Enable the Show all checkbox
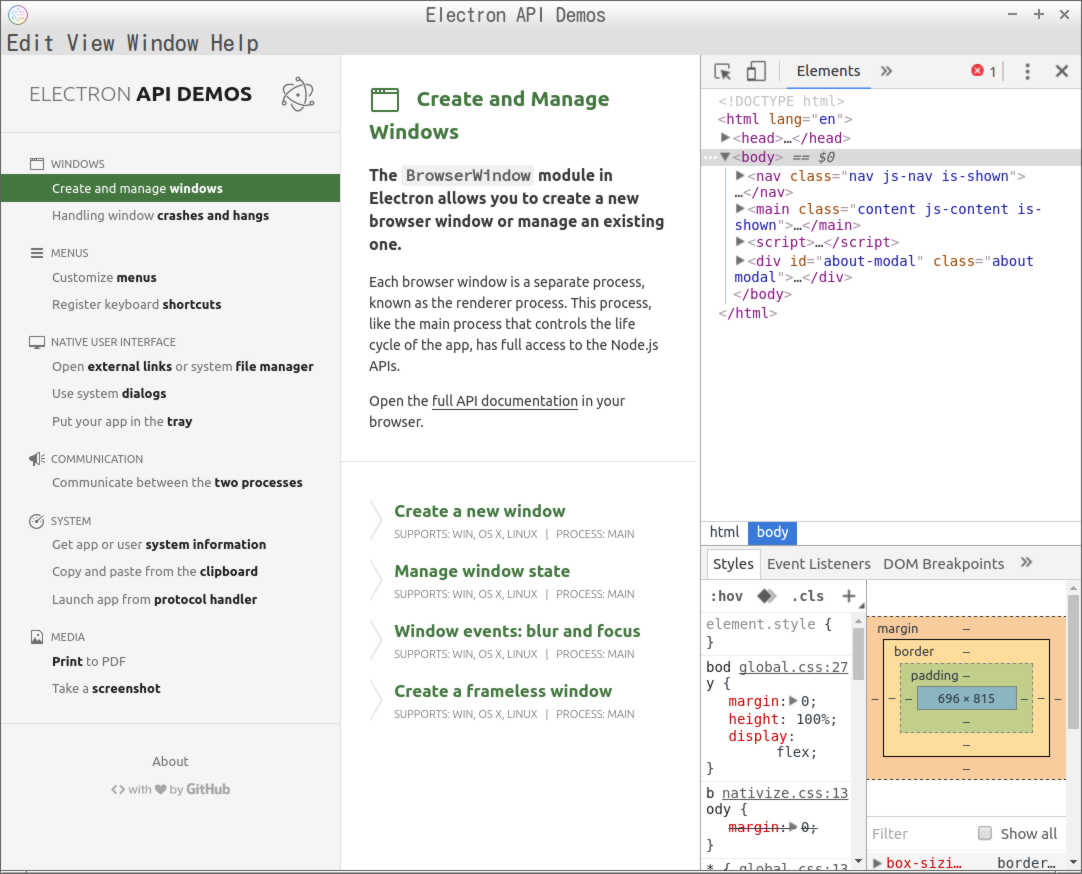Image resolution: width=1082 pixels, height=874 pixels. (985, 833)
